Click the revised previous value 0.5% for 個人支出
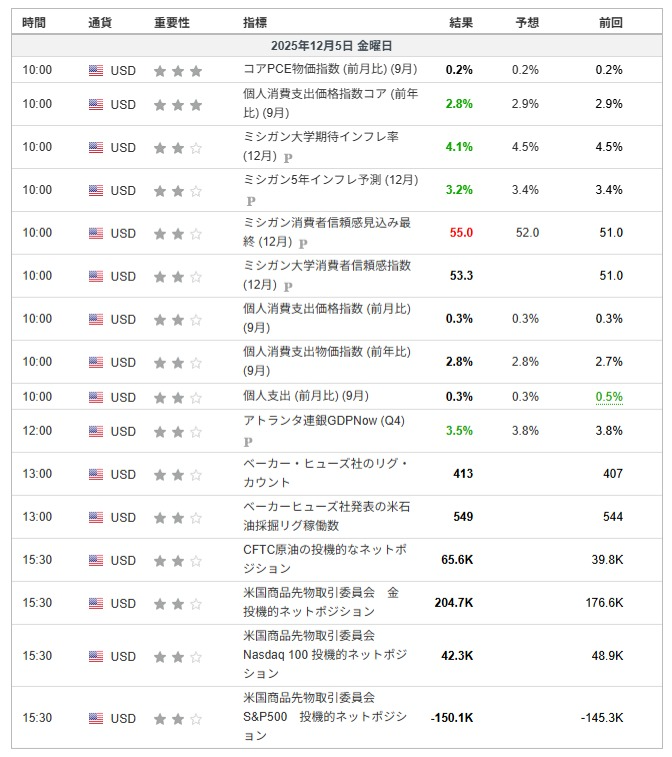This screenshot has width=672, height=757. coord(608,397)
